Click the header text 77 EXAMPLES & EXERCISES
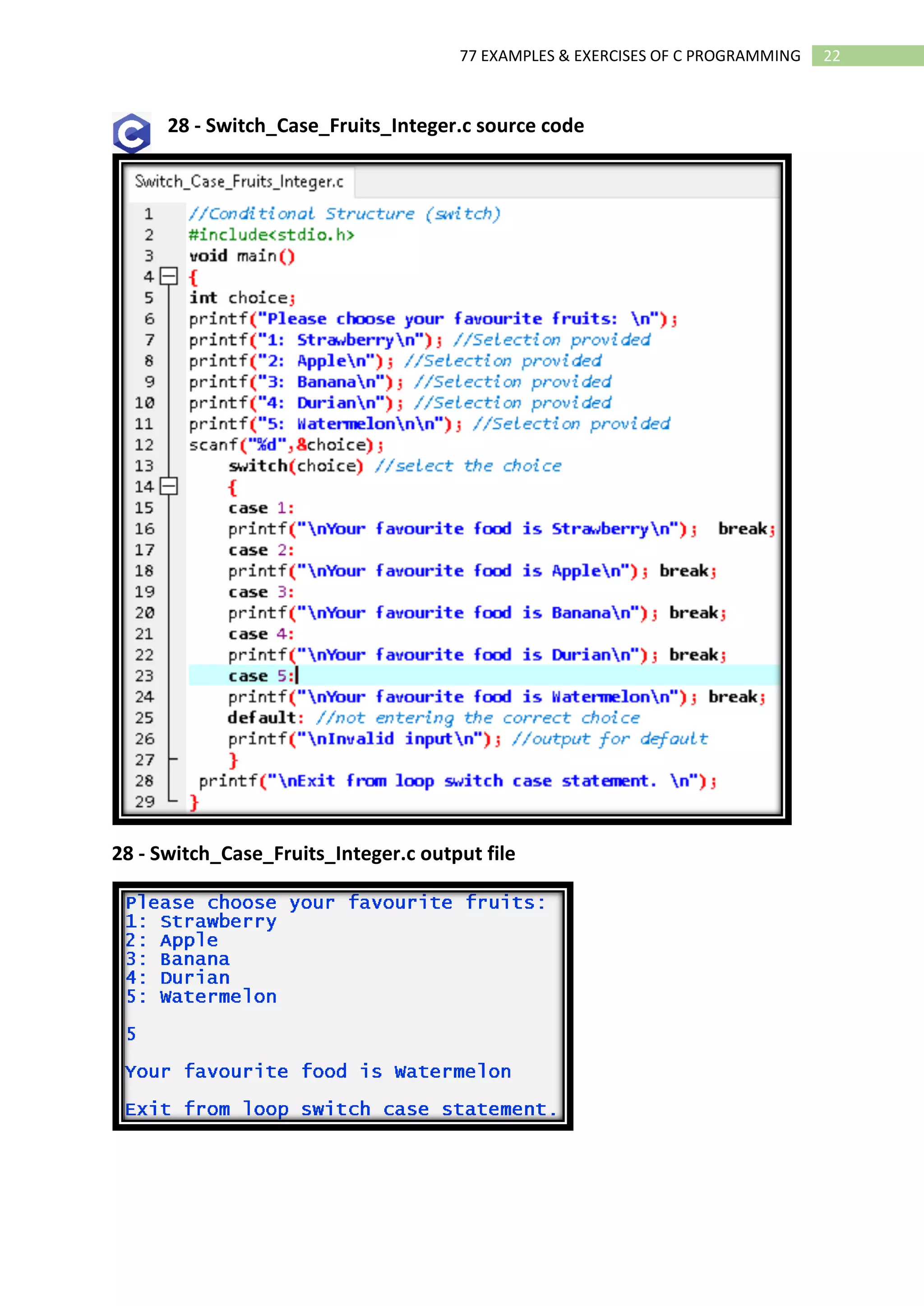 pos(630,56)
